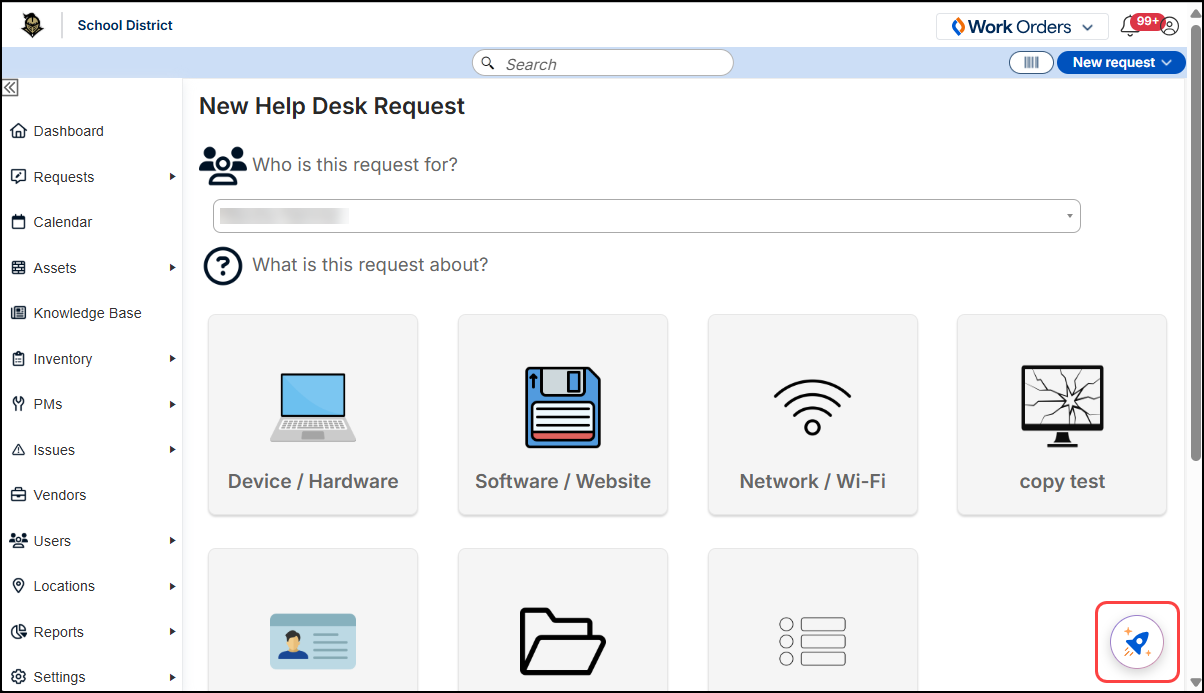This screenshot has height=693, width=1204.
Task: Open the notifications bell with 99+ badge
Action: point(1131,26)
